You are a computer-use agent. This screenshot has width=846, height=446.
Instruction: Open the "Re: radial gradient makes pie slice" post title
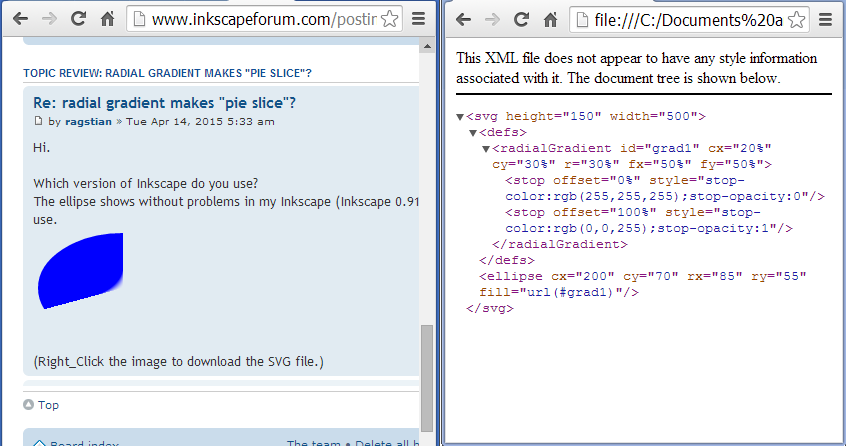[164, 103]
